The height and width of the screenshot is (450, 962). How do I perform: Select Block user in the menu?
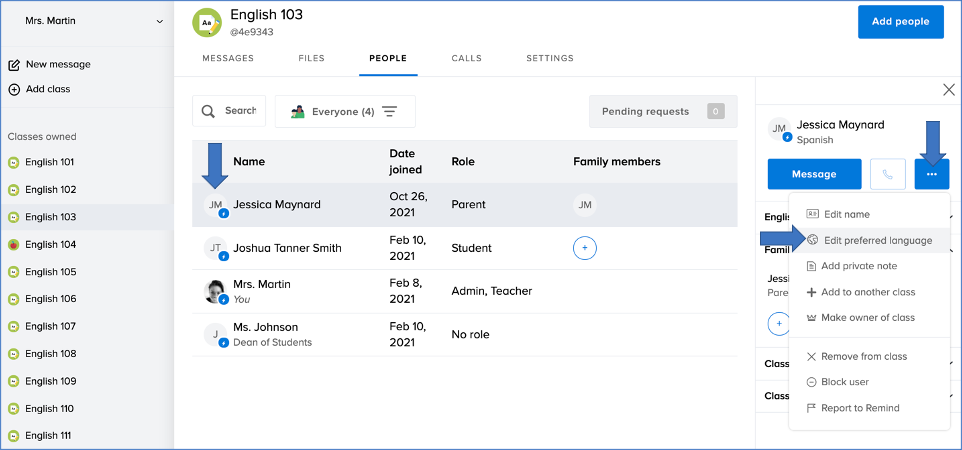[x=844, y=382]
